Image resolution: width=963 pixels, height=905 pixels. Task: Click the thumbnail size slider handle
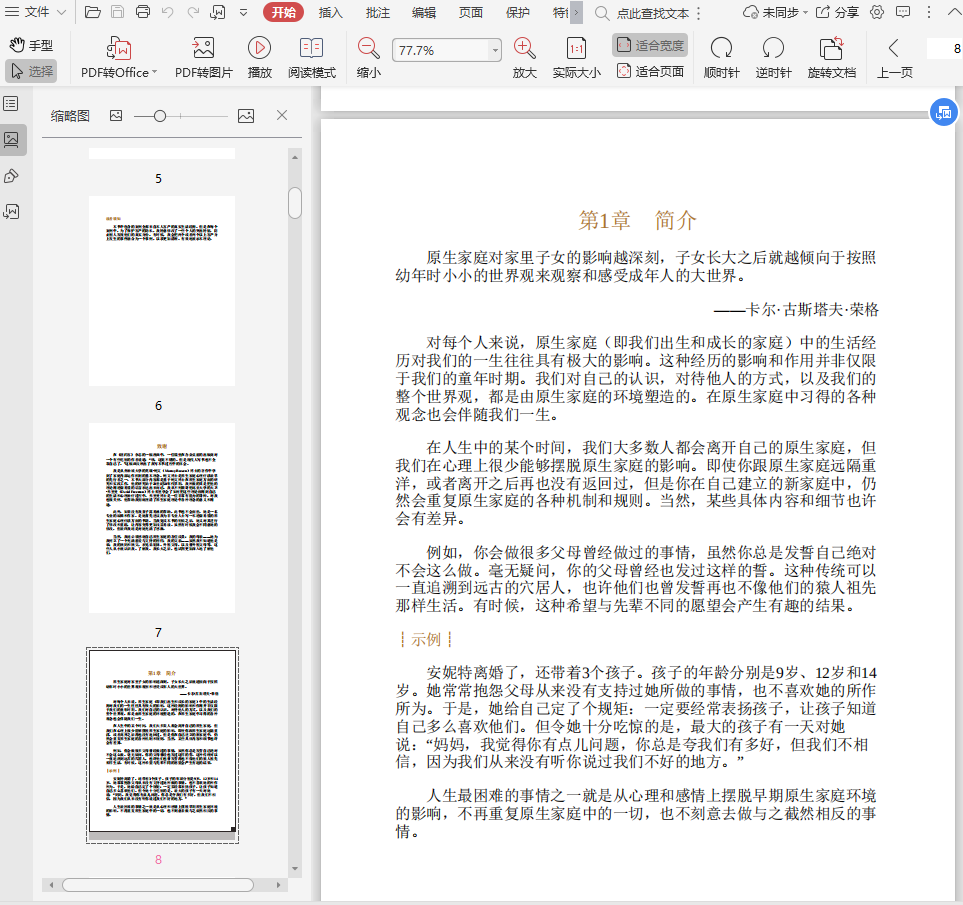(x=160, y=116)
